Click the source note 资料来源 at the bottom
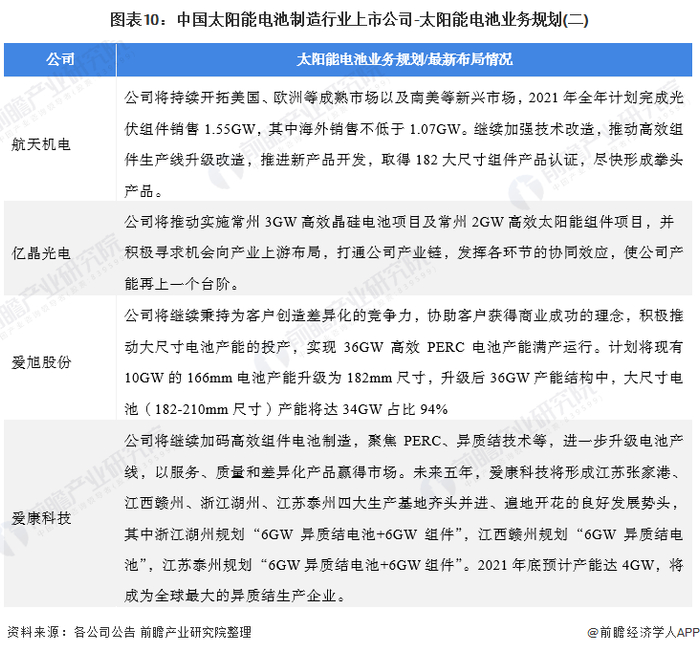700x652 pixels. click(x=129, y=632)
